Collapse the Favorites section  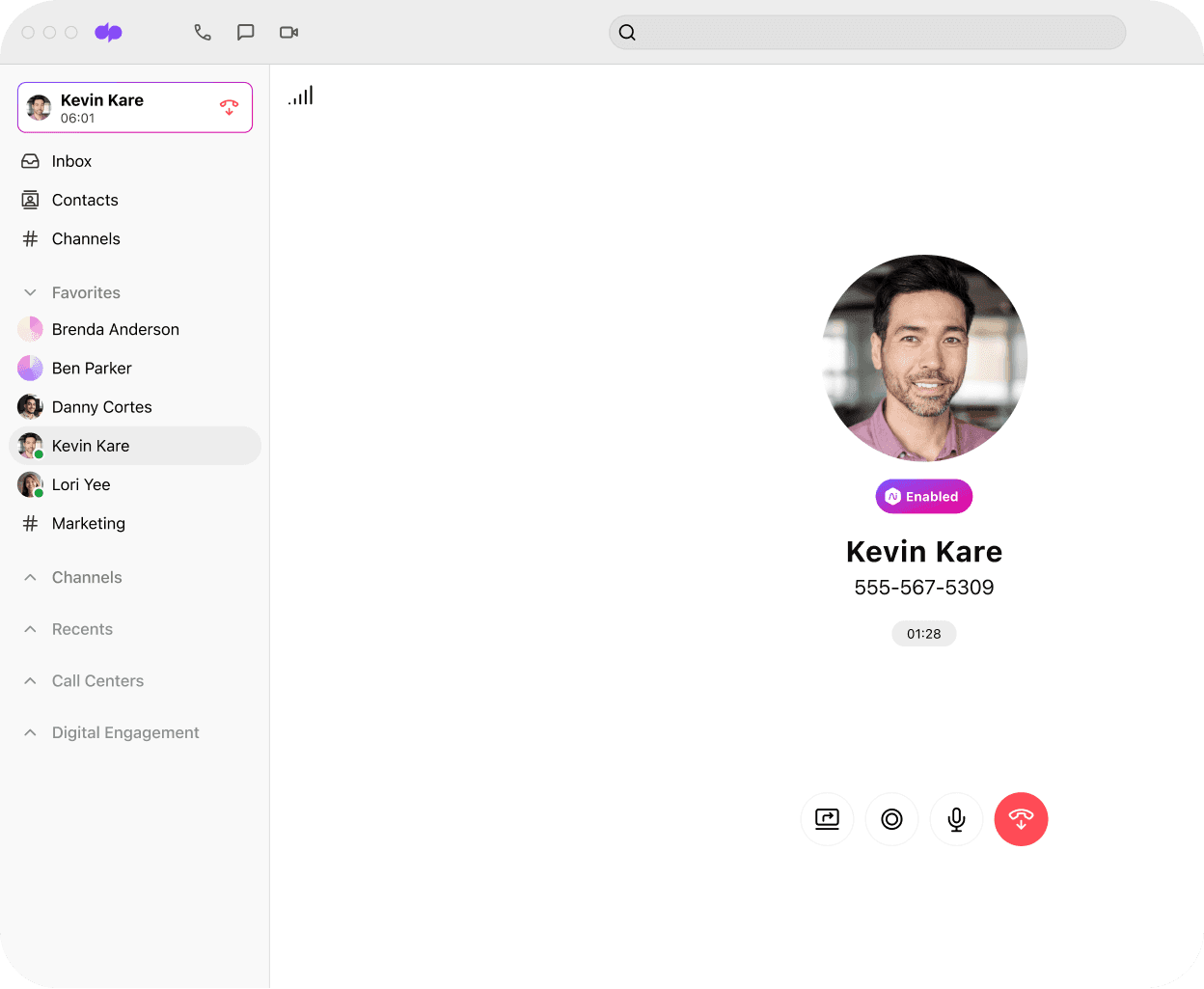coord(30,291)
